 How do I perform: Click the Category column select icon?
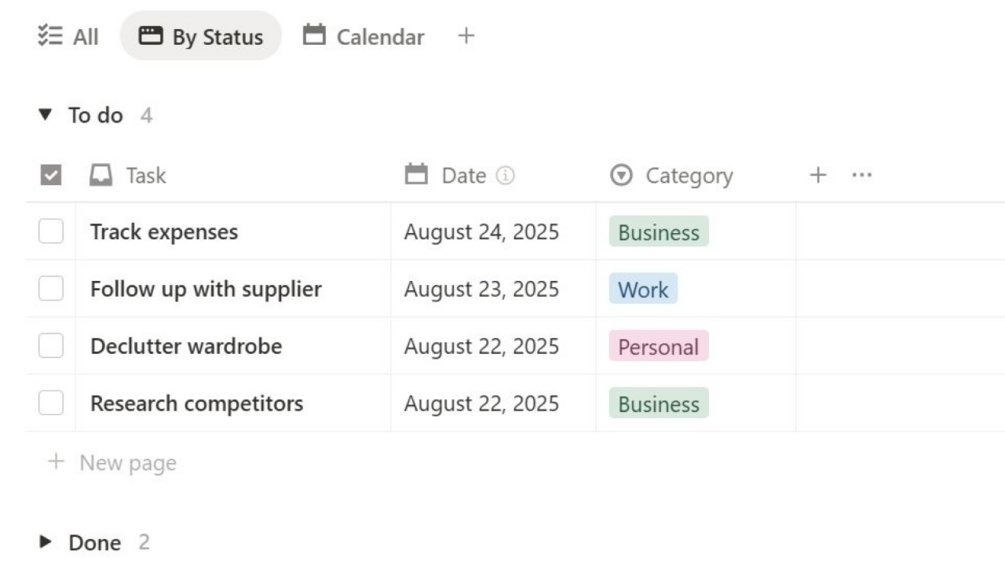tap(621, 176)
